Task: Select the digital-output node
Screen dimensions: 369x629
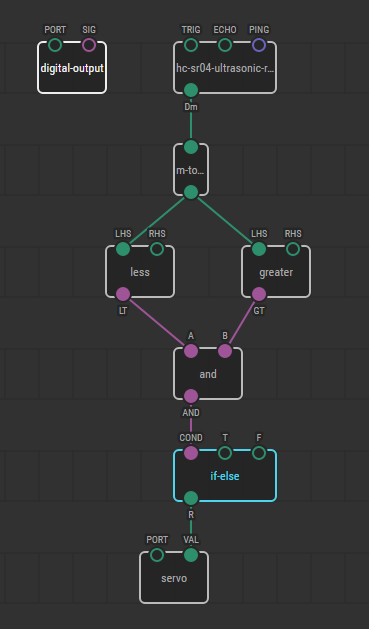Action: 72,68
